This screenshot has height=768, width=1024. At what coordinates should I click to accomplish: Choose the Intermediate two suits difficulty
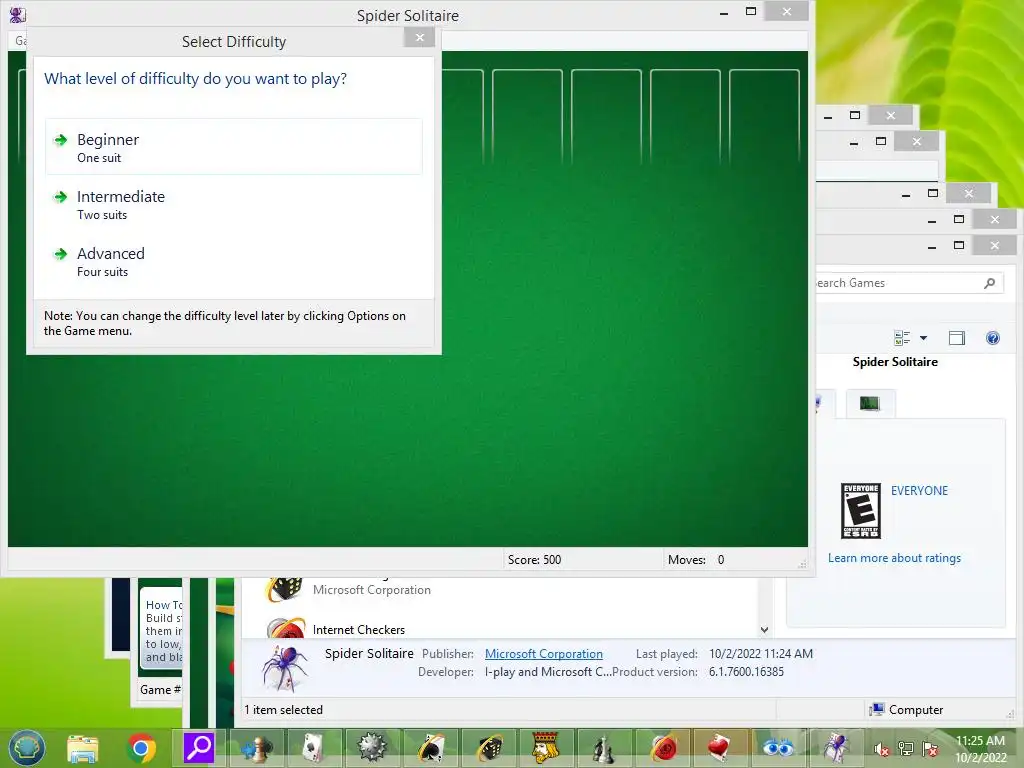coord(234,204)
